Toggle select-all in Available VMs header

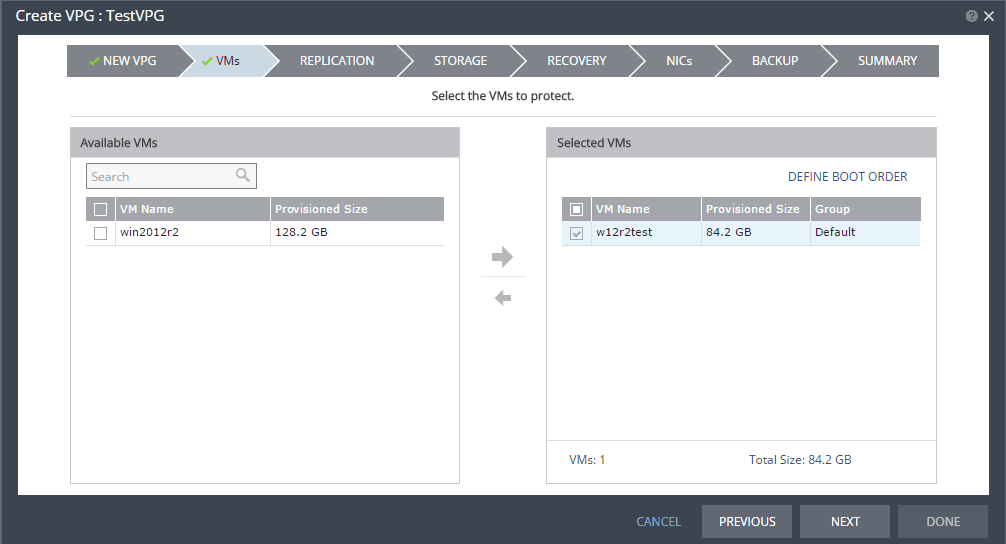[x=100, y=209]
